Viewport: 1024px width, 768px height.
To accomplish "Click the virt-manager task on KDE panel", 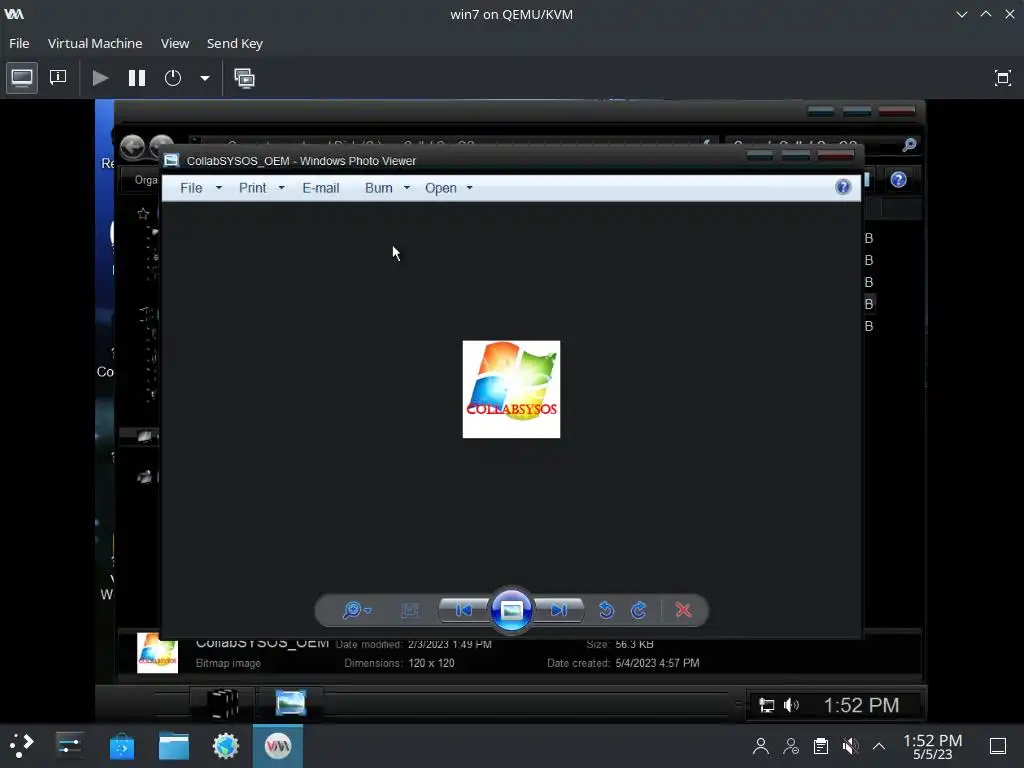I will [x=278, y=746].
